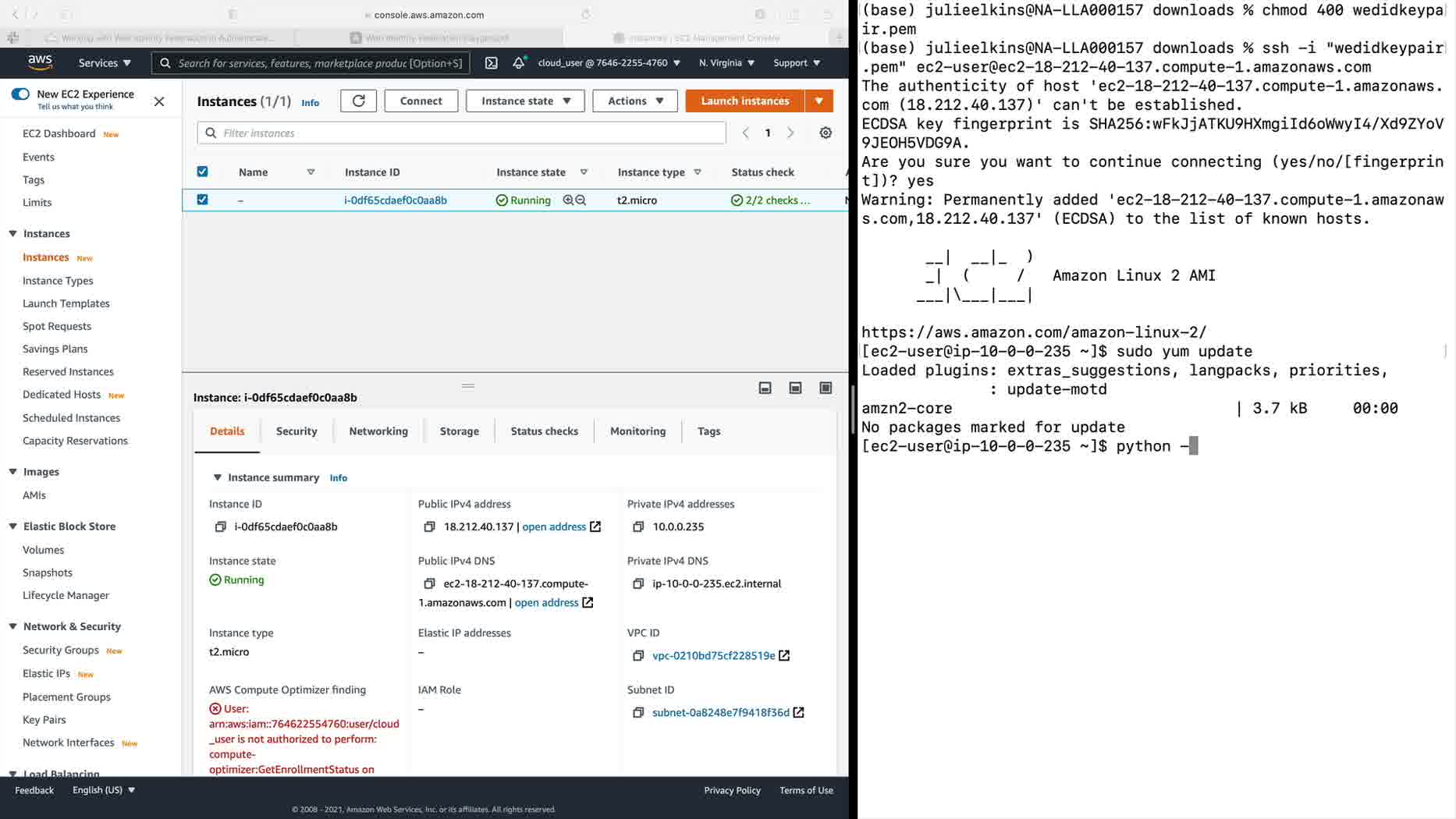Expand details panel to full screen

826,388
